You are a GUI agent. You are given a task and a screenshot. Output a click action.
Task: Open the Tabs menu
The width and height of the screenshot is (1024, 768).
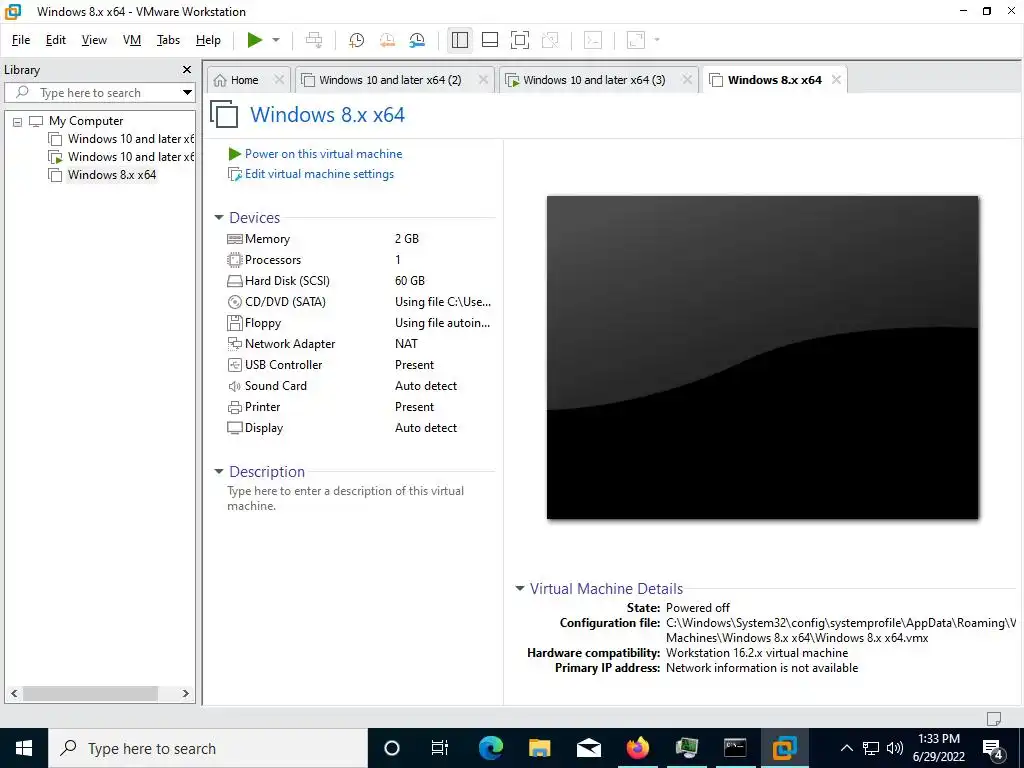pyautogui.click(x=168, y=40)
